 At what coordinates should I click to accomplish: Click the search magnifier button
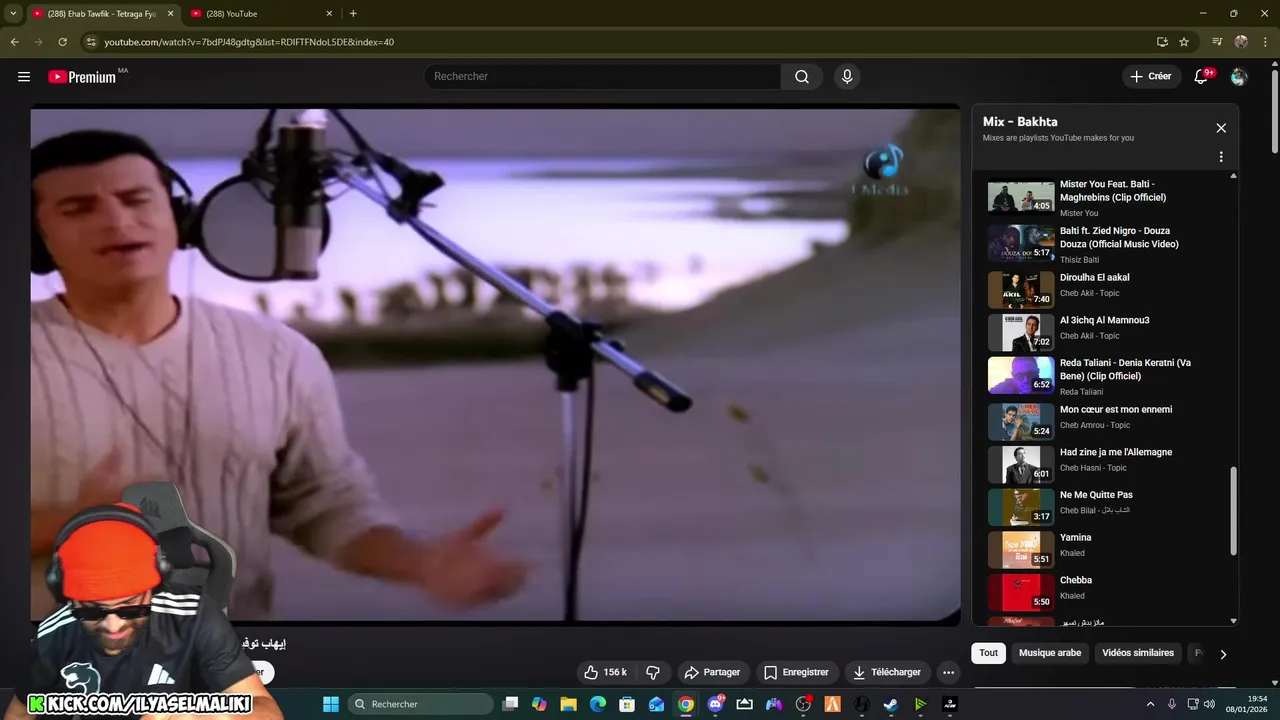(802, 76)
